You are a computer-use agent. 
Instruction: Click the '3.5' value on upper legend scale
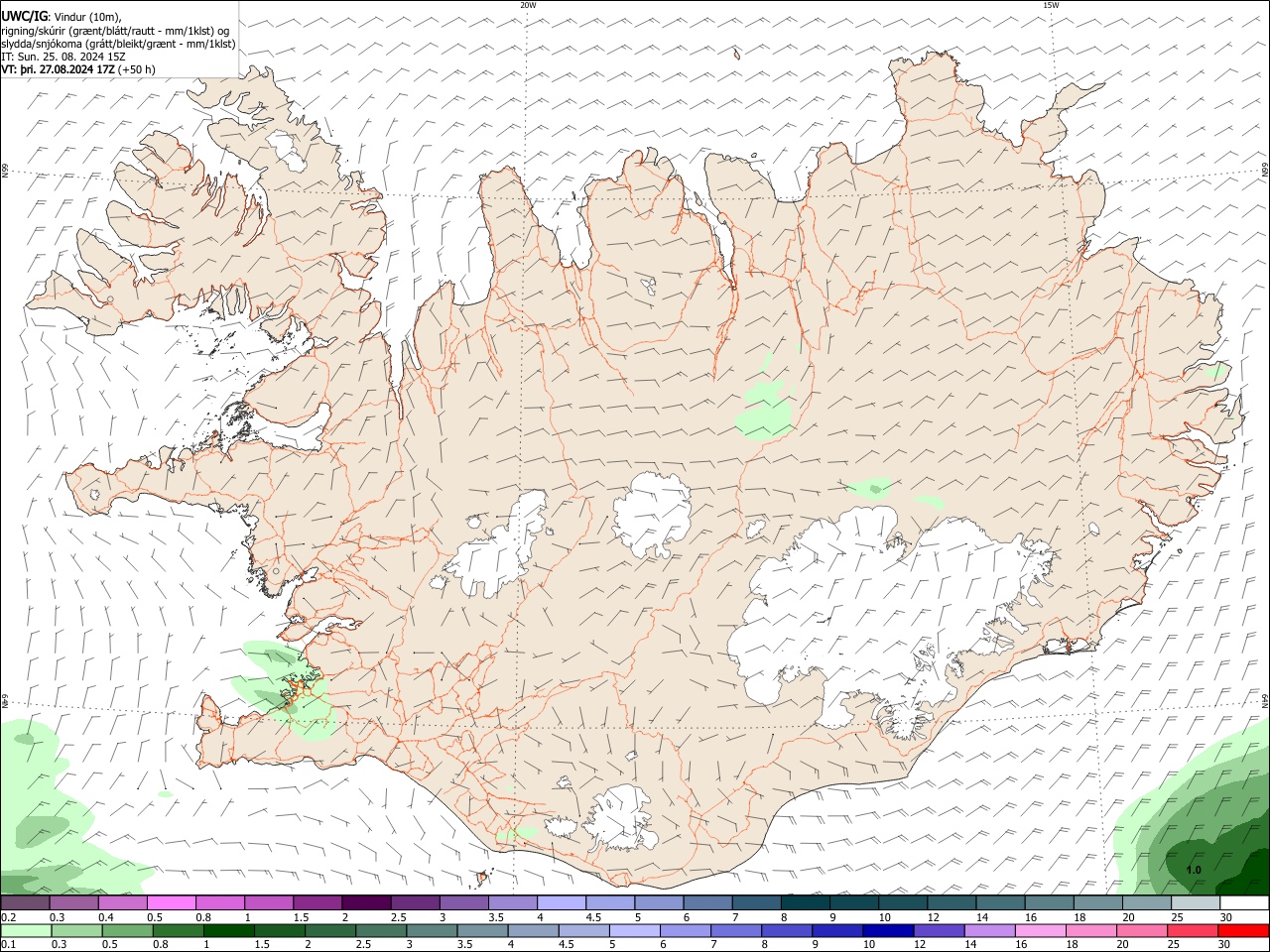[x=496, y=917]
